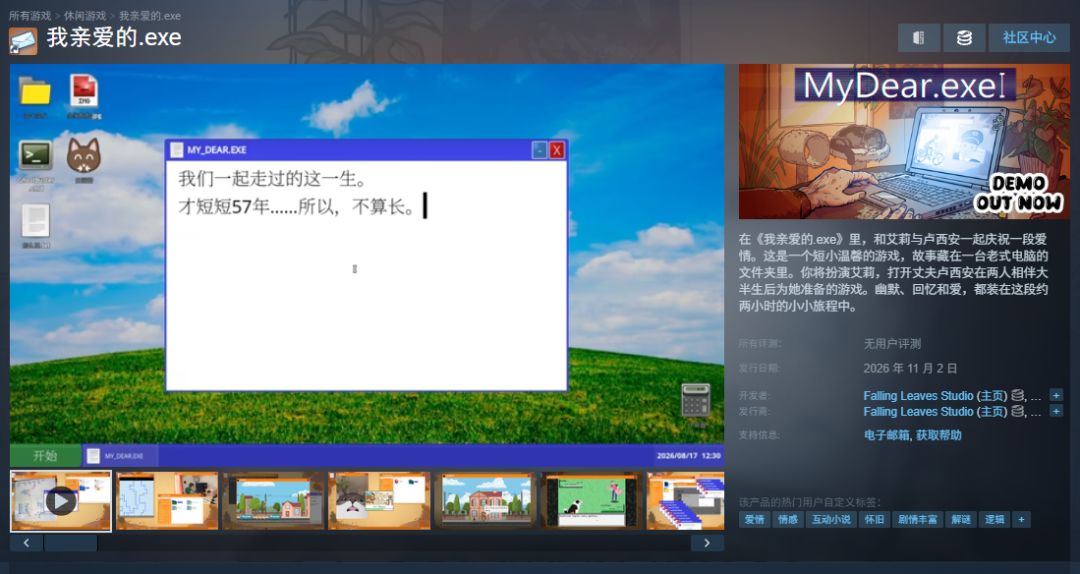Open the SteamDB database icon button in the header
This screenshot has height=574, width=1080.
964,38
